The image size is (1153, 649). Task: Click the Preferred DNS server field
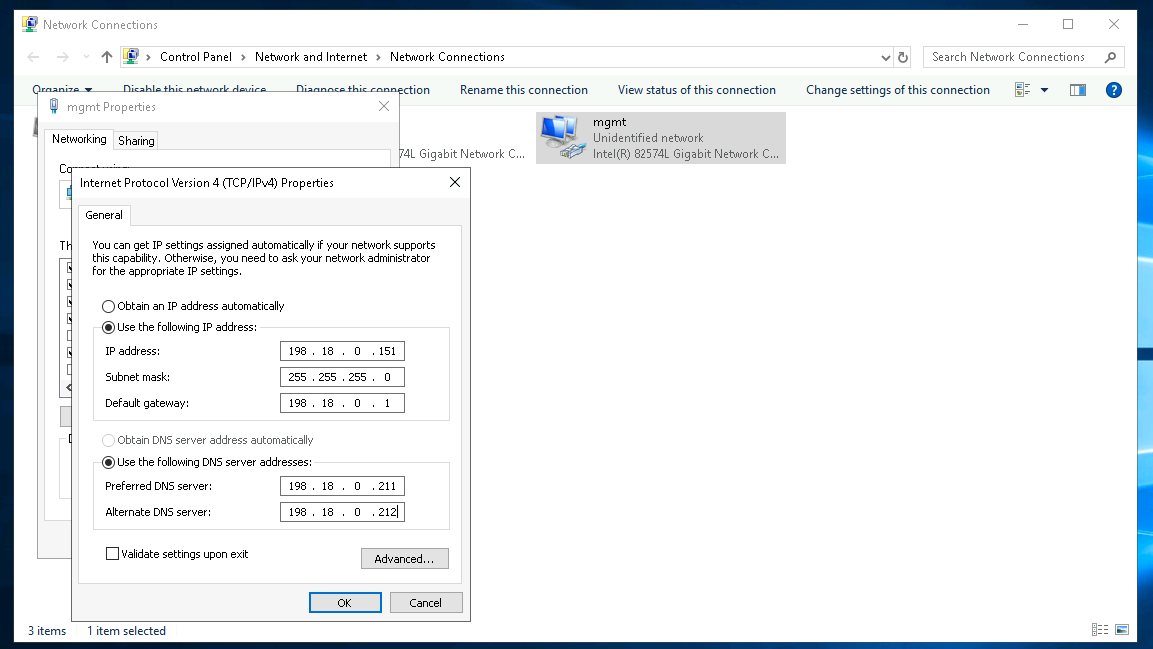point(342,486)
